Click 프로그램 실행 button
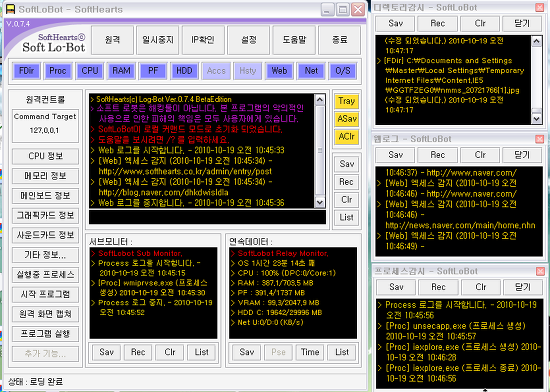 [46, 334]
